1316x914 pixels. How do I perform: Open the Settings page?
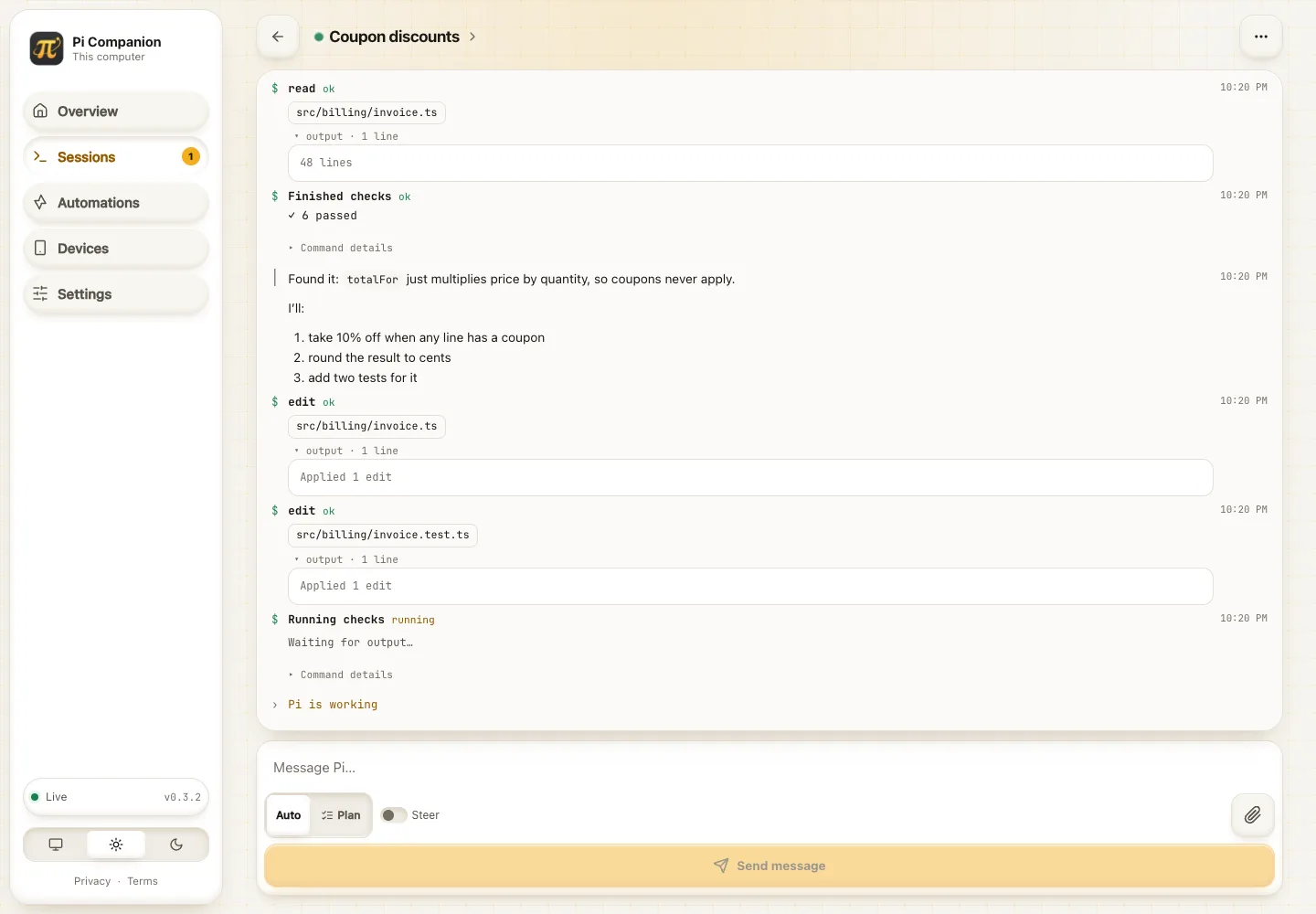(116, 294)
